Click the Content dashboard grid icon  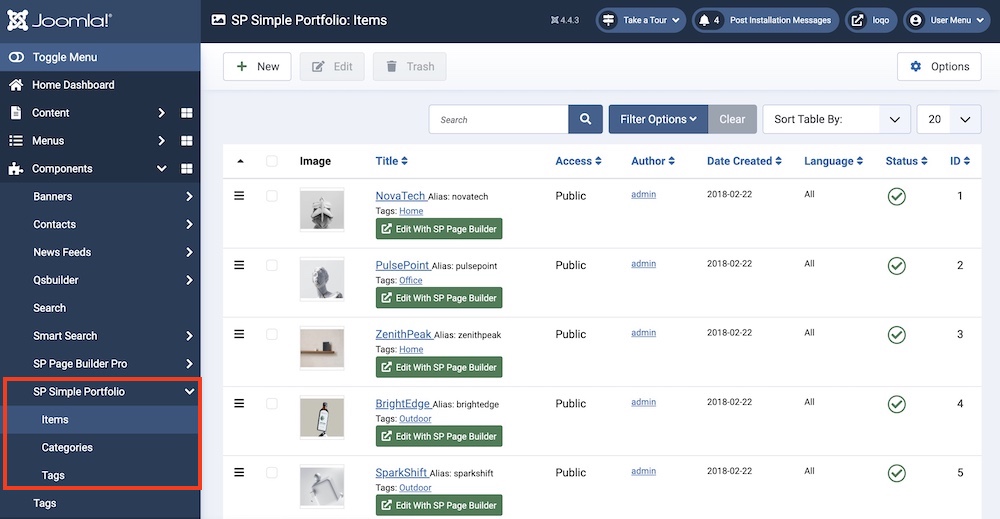(187, 113)
